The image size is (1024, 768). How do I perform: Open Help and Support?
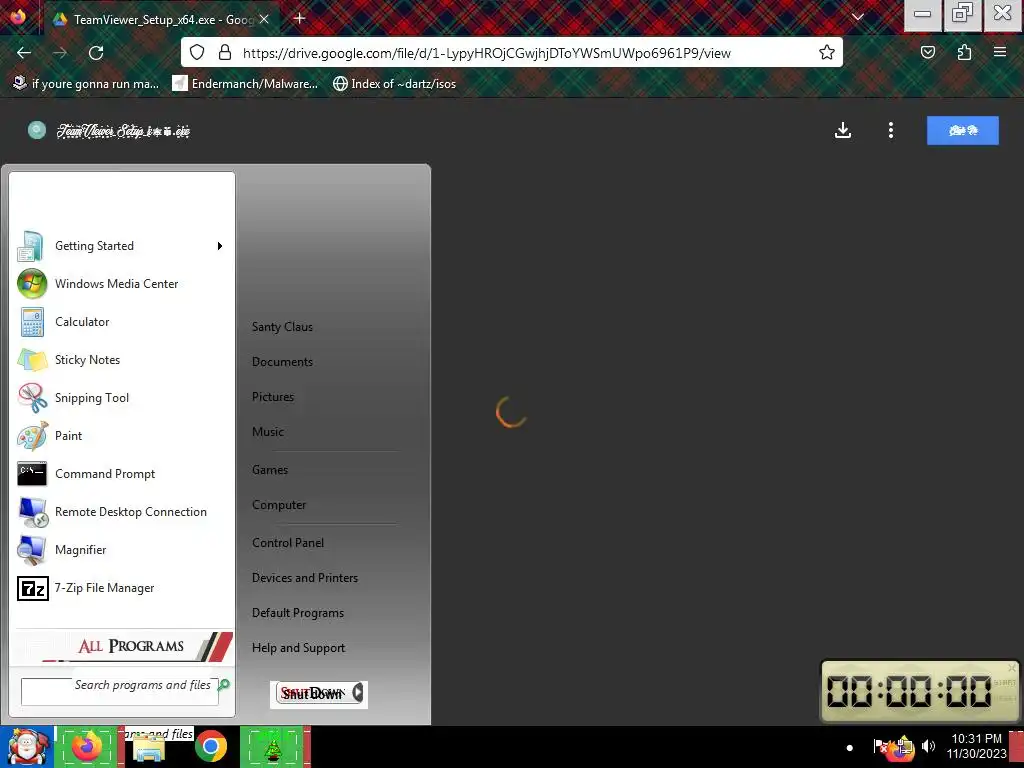click(298, 648)
